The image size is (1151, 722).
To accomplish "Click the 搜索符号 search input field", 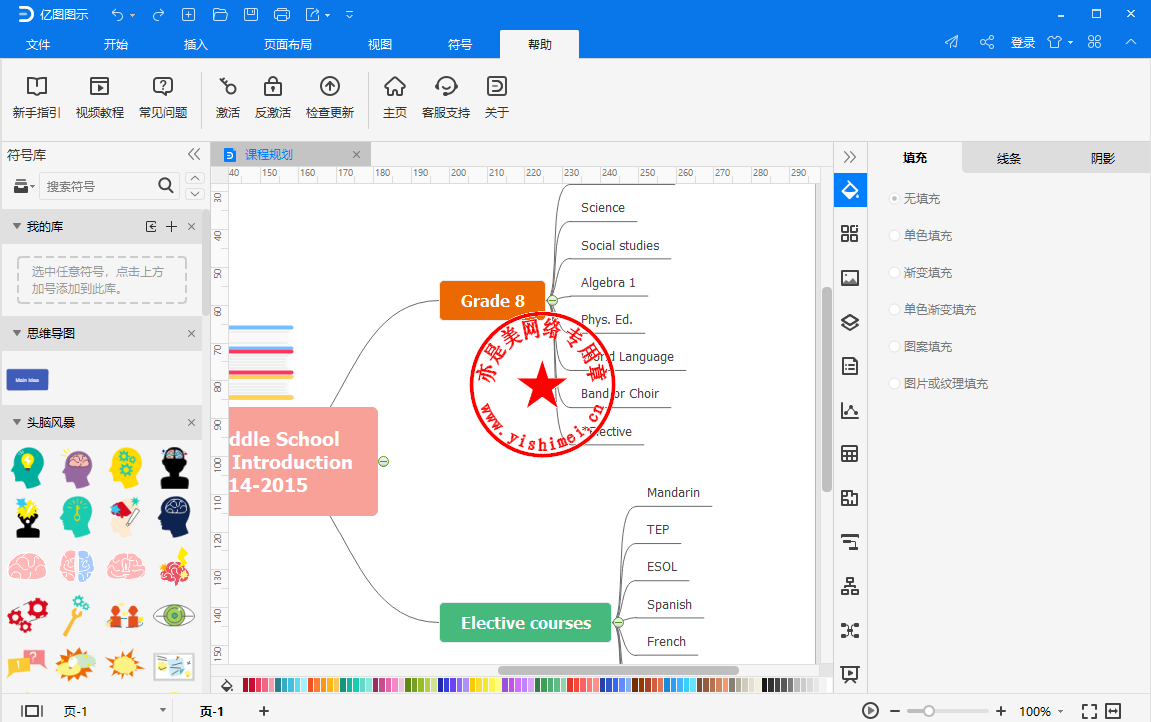I will coord(98,186).
